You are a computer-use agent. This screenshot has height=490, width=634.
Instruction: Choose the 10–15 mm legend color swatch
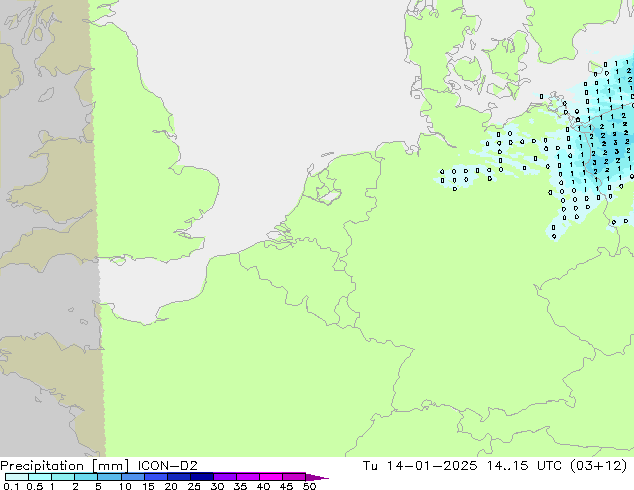[133, 477]
